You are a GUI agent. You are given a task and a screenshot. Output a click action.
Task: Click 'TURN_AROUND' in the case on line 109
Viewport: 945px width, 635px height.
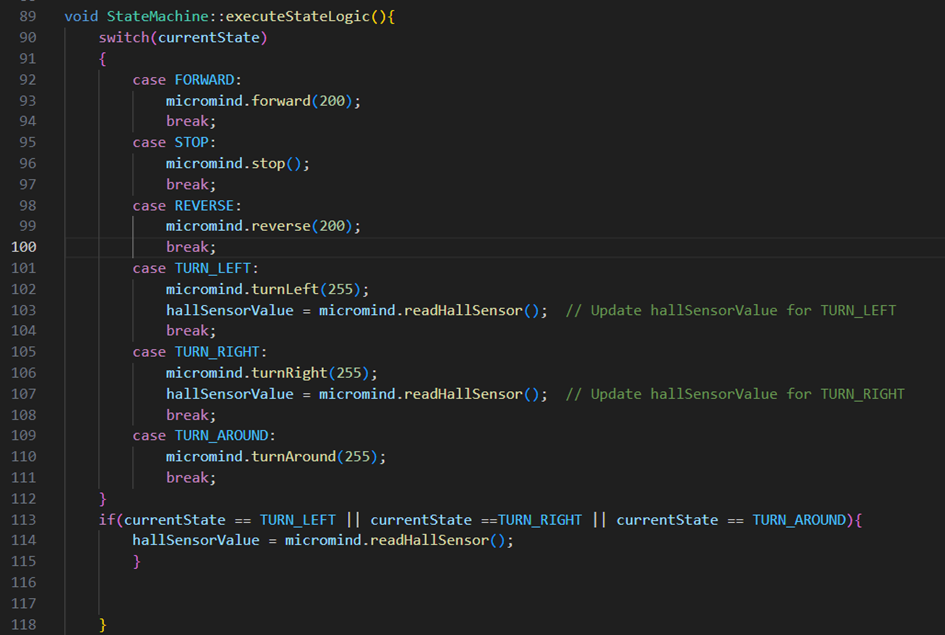coord(221,436)
